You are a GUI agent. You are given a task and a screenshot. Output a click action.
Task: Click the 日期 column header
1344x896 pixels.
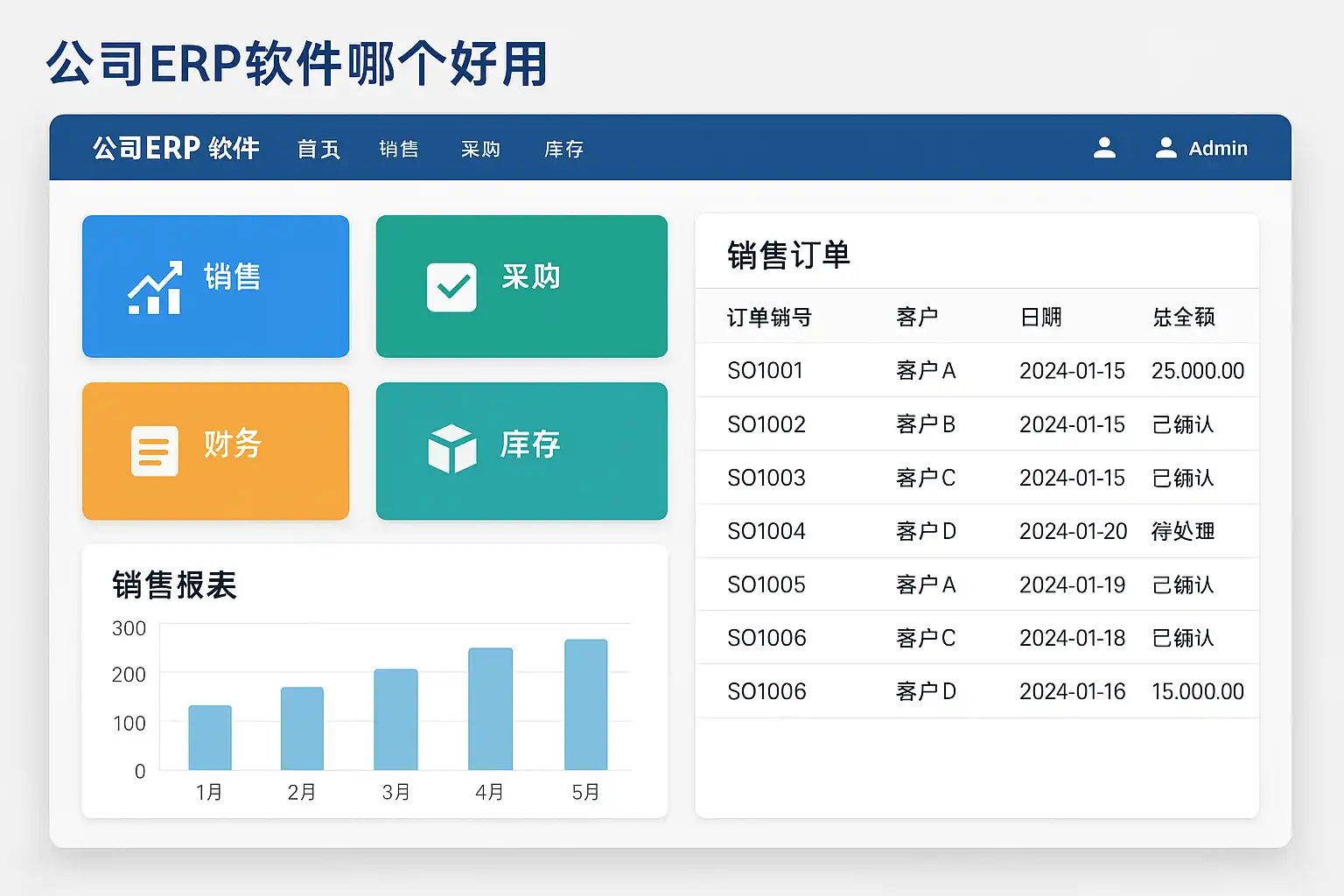tap(1040, 317)
